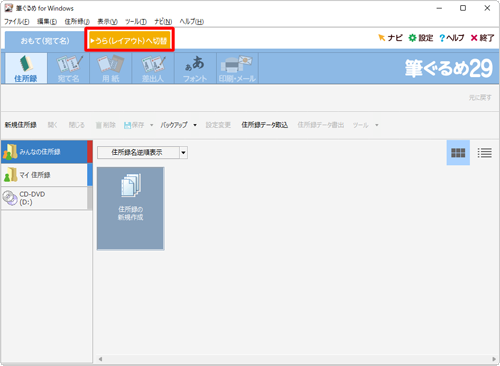Click the ナビ arrow button at top right
Viewport: 500px width, 366px height.
pyautogui.click(x=390, y=38)
